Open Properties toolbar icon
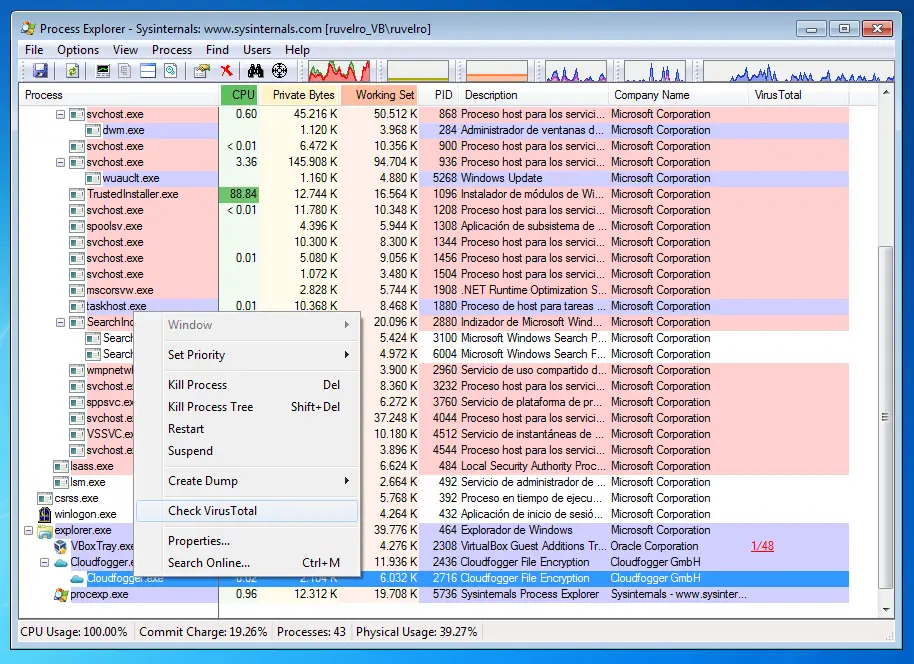This screenshot has height=664, width=914. point(202,71)
